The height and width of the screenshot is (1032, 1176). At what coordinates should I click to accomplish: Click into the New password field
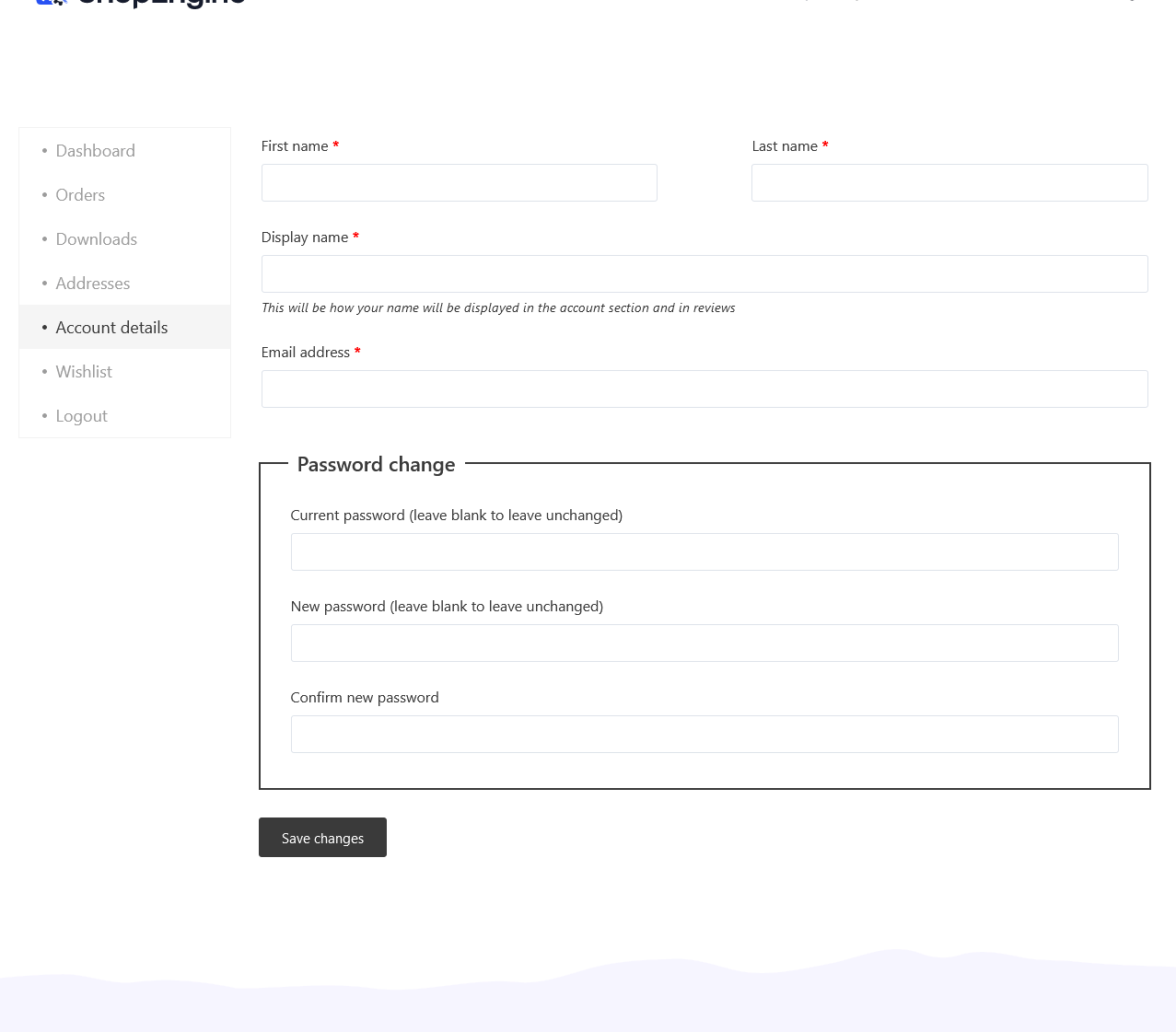click(x=704, y=644)
